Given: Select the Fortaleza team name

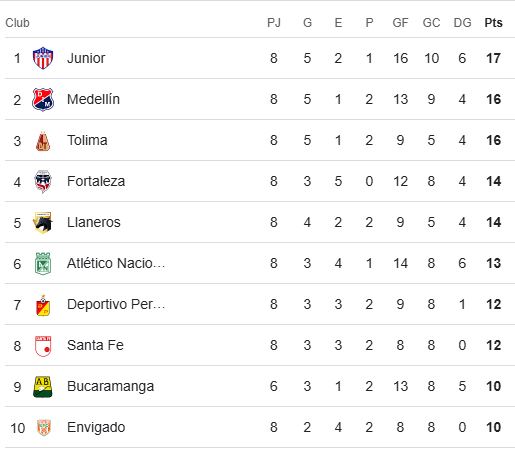Looking at the screenshot, I should (96, 181).
